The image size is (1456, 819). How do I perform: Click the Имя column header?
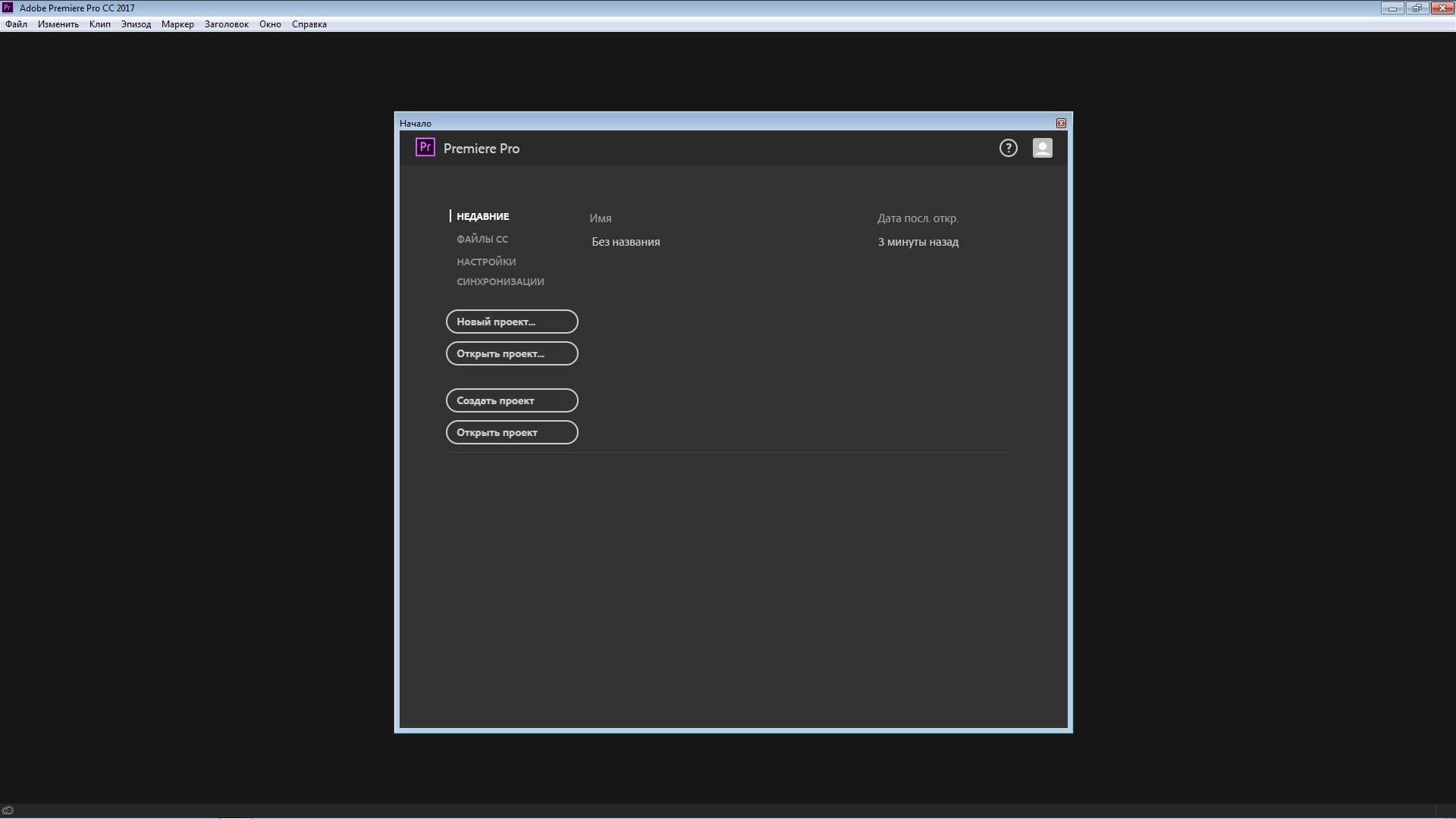(x=601, y=218)
